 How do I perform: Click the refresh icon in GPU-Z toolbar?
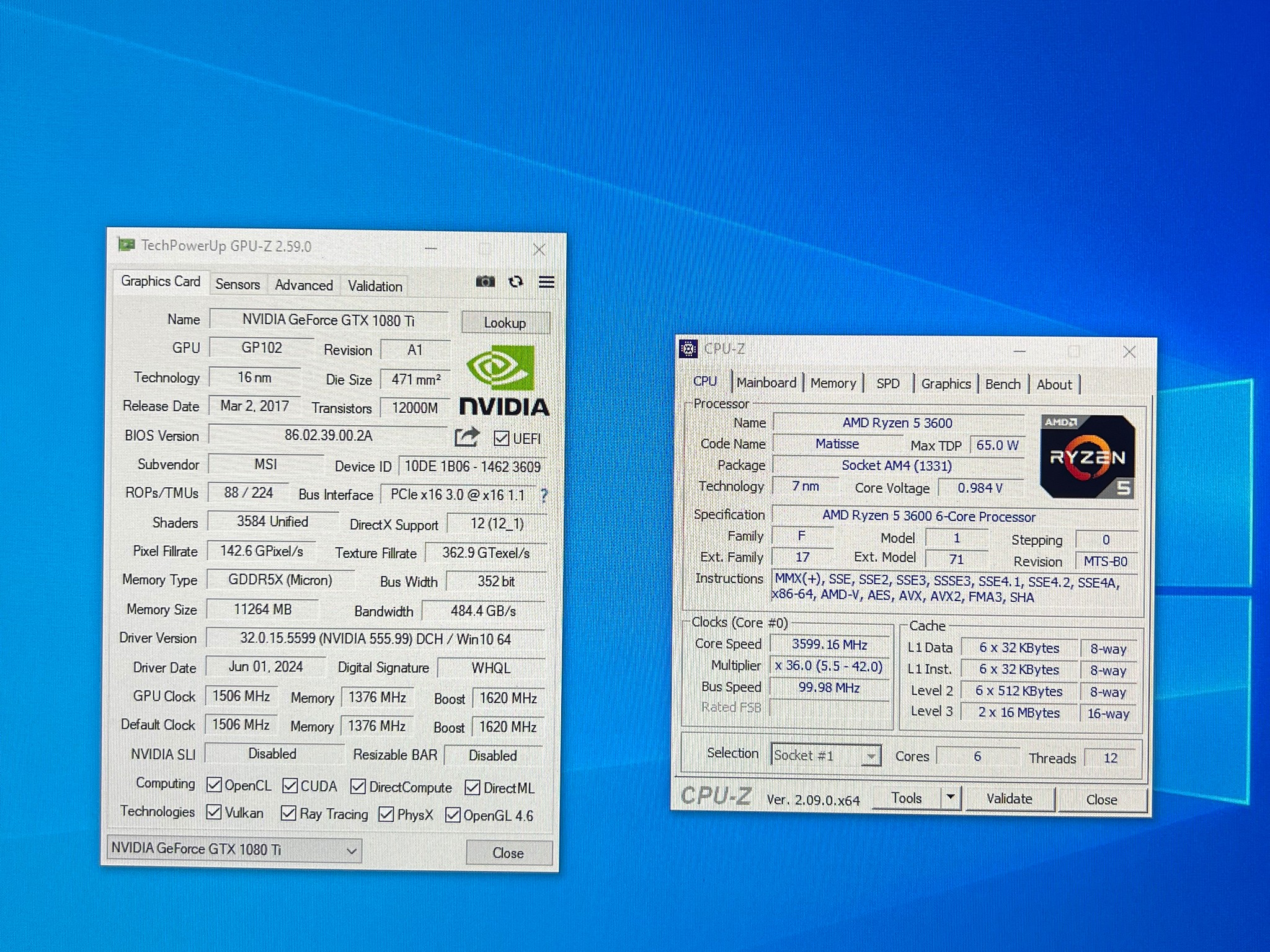(x=516, y=281)
